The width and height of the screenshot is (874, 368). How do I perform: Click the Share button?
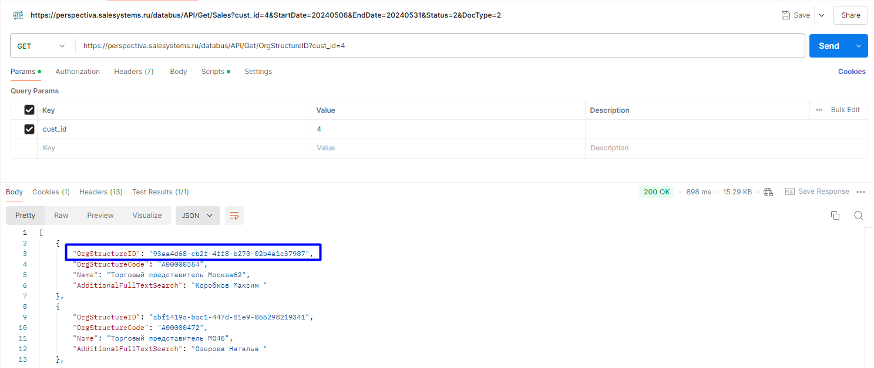tap(850, 16)
